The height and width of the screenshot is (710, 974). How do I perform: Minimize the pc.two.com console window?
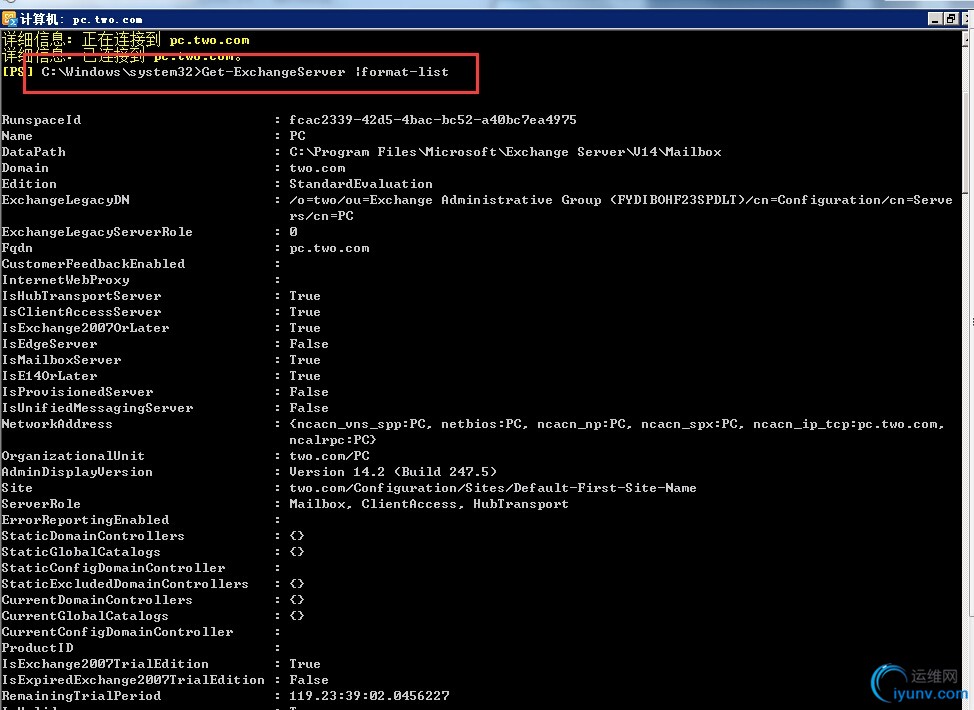tap(935, 19)
